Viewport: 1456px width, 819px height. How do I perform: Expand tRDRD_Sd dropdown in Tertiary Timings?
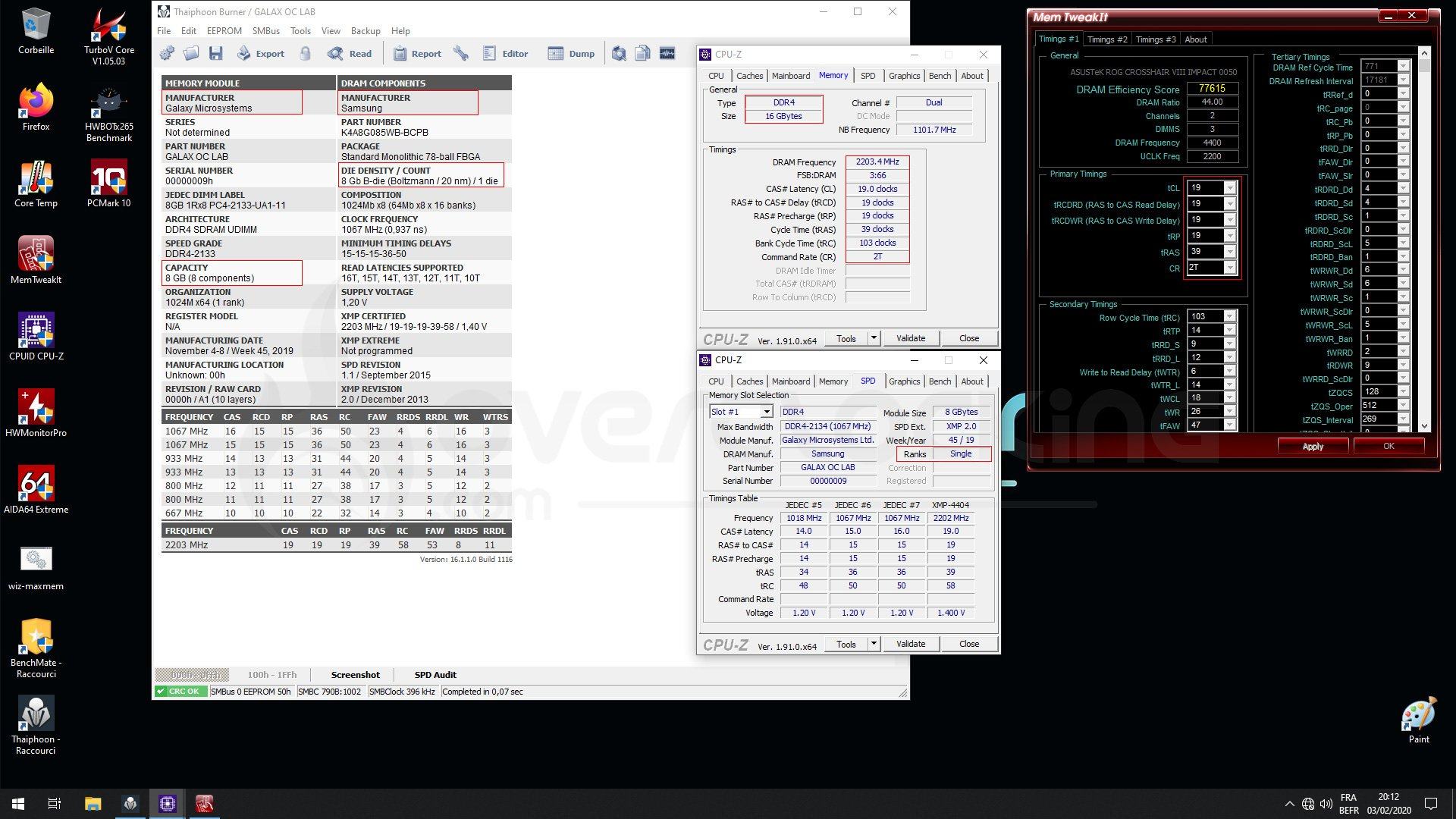pos(1403,202)
